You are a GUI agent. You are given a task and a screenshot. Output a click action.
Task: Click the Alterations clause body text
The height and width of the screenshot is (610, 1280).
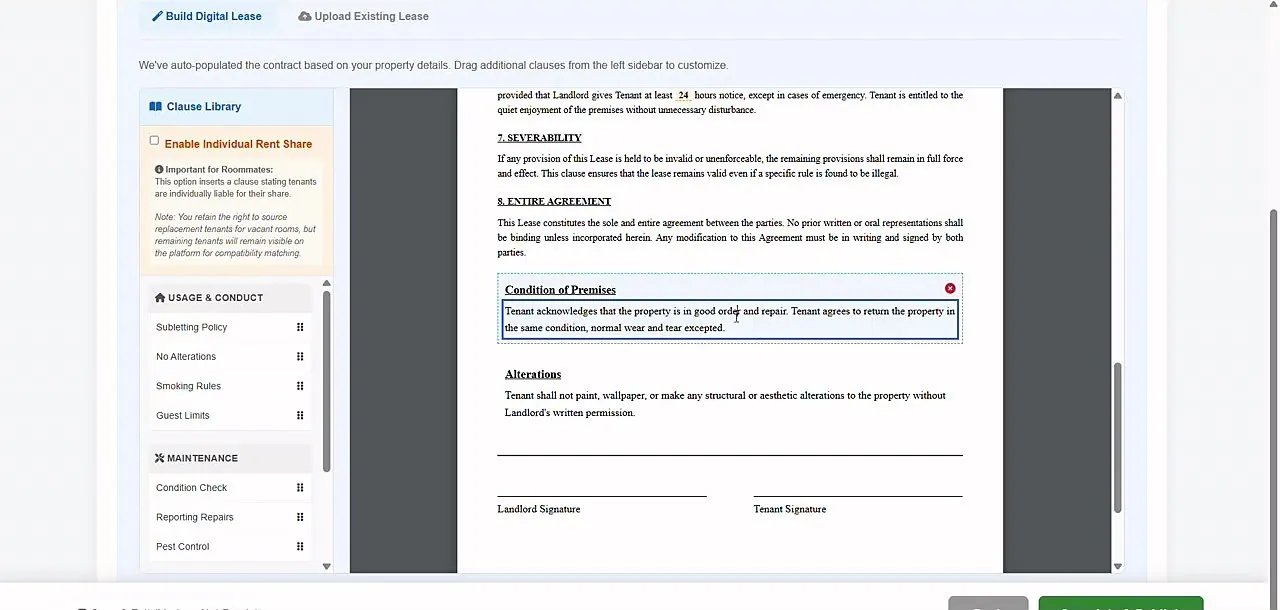[x=725, y=404]
